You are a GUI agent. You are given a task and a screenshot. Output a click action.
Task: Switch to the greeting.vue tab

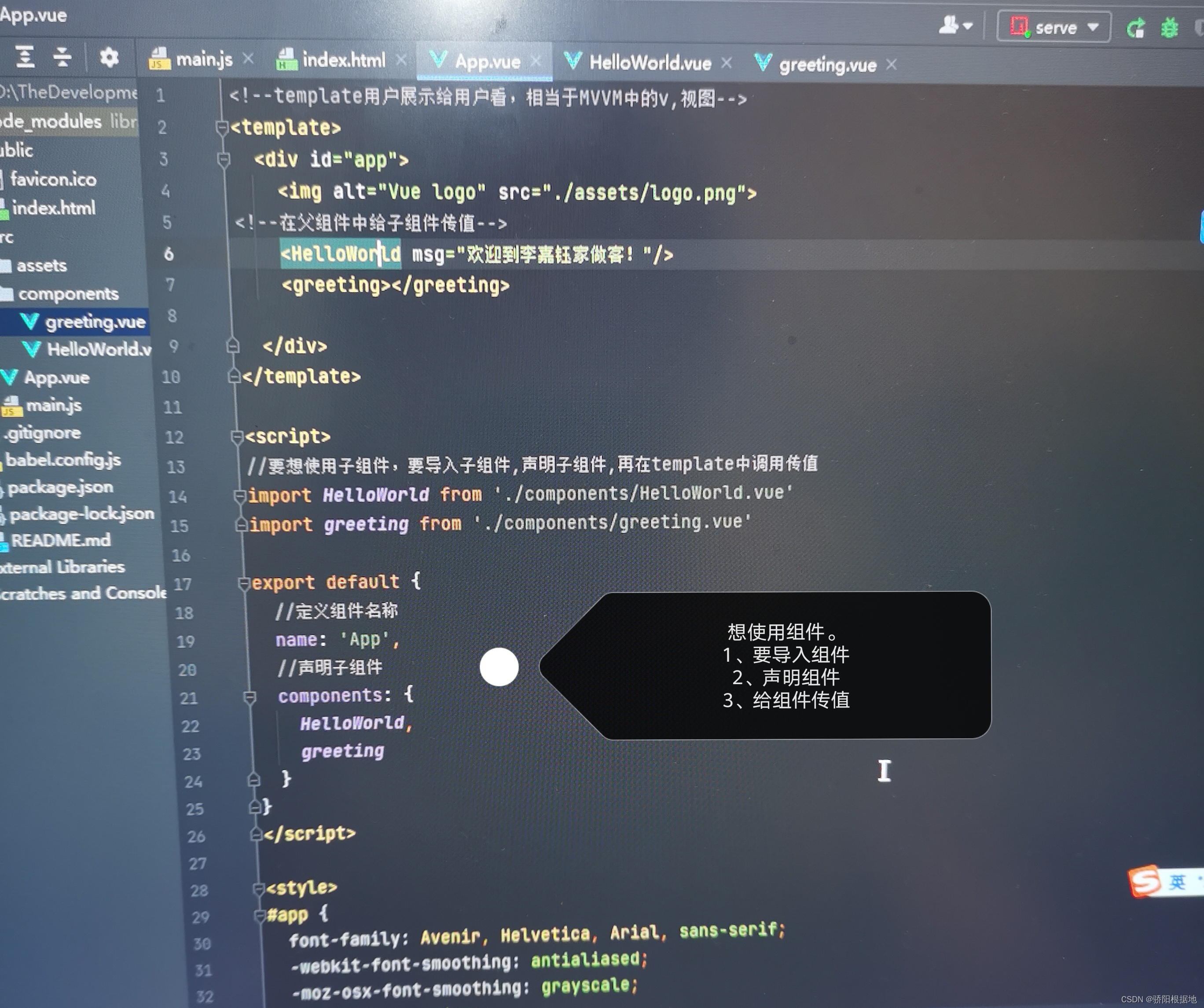[x=815, y=64]
